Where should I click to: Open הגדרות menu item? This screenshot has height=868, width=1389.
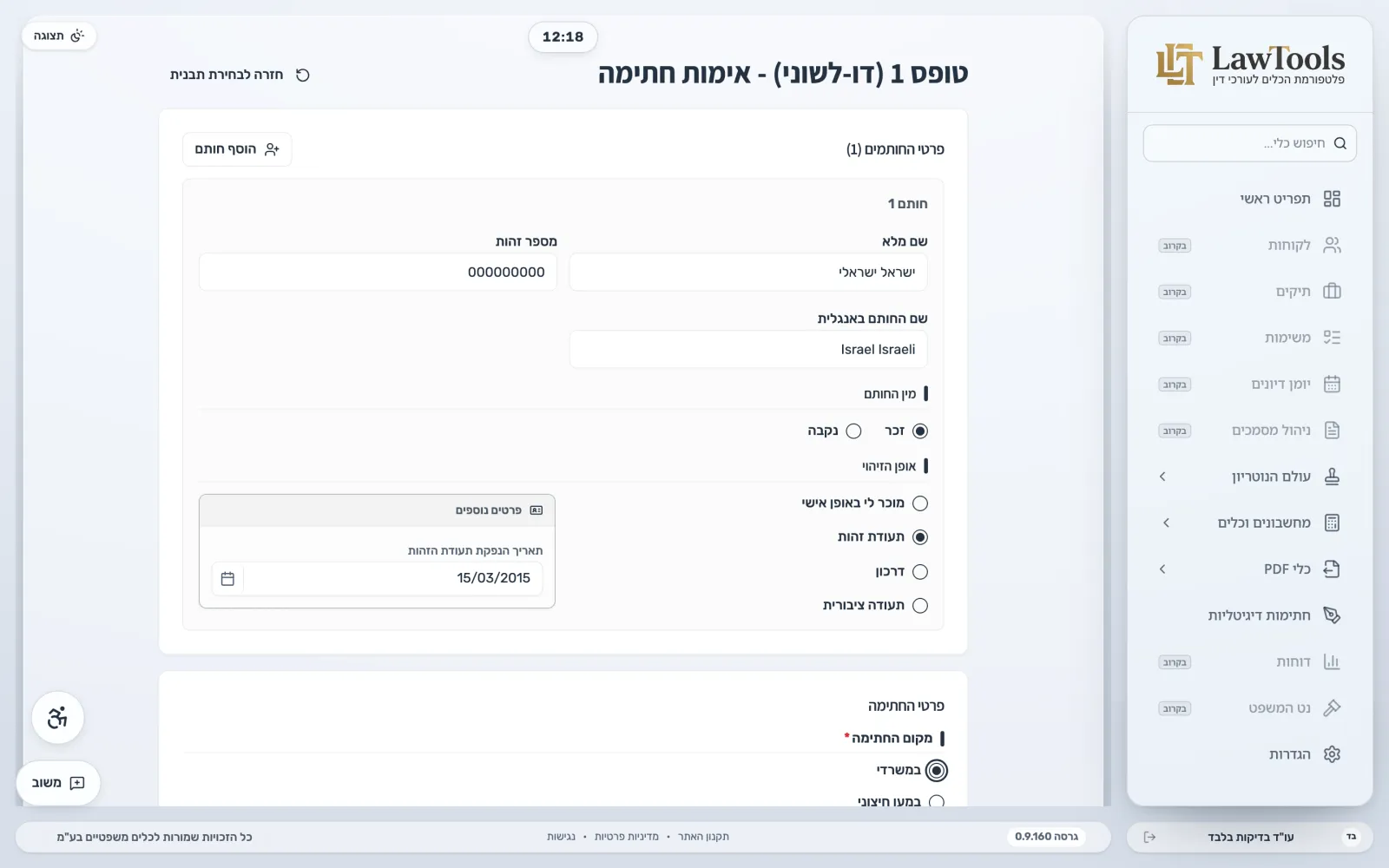[x=1250, y=754]
